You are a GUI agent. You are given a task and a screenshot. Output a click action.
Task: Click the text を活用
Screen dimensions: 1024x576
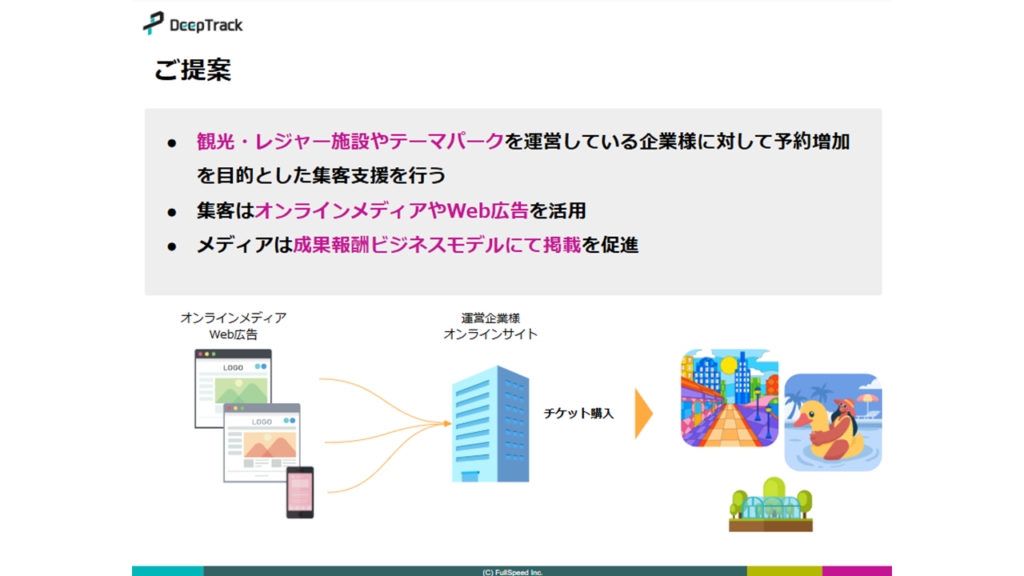(558, 210)
